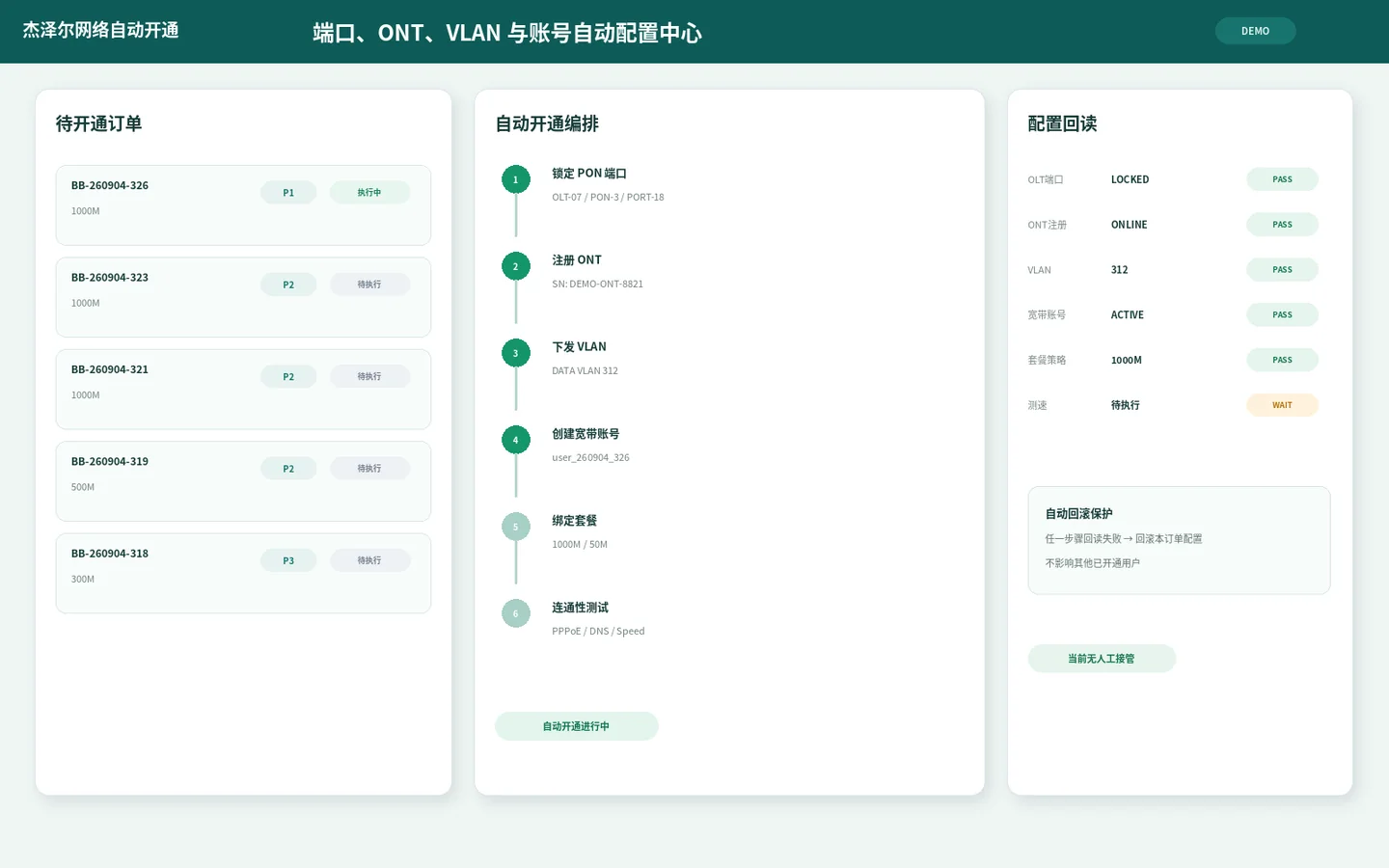Viewport: 1389px width, 868px height.
Task: Click the 杰泽尔网络自动开通 header title
Action: (x=100, y=30)
